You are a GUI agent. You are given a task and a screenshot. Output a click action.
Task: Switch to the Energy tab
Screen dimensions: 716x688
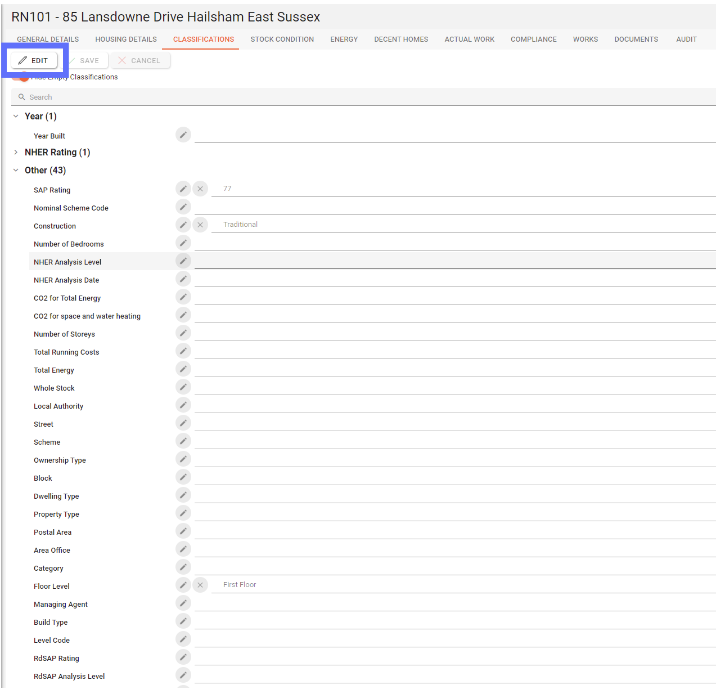pyautogui.click(x=344, y=40)
